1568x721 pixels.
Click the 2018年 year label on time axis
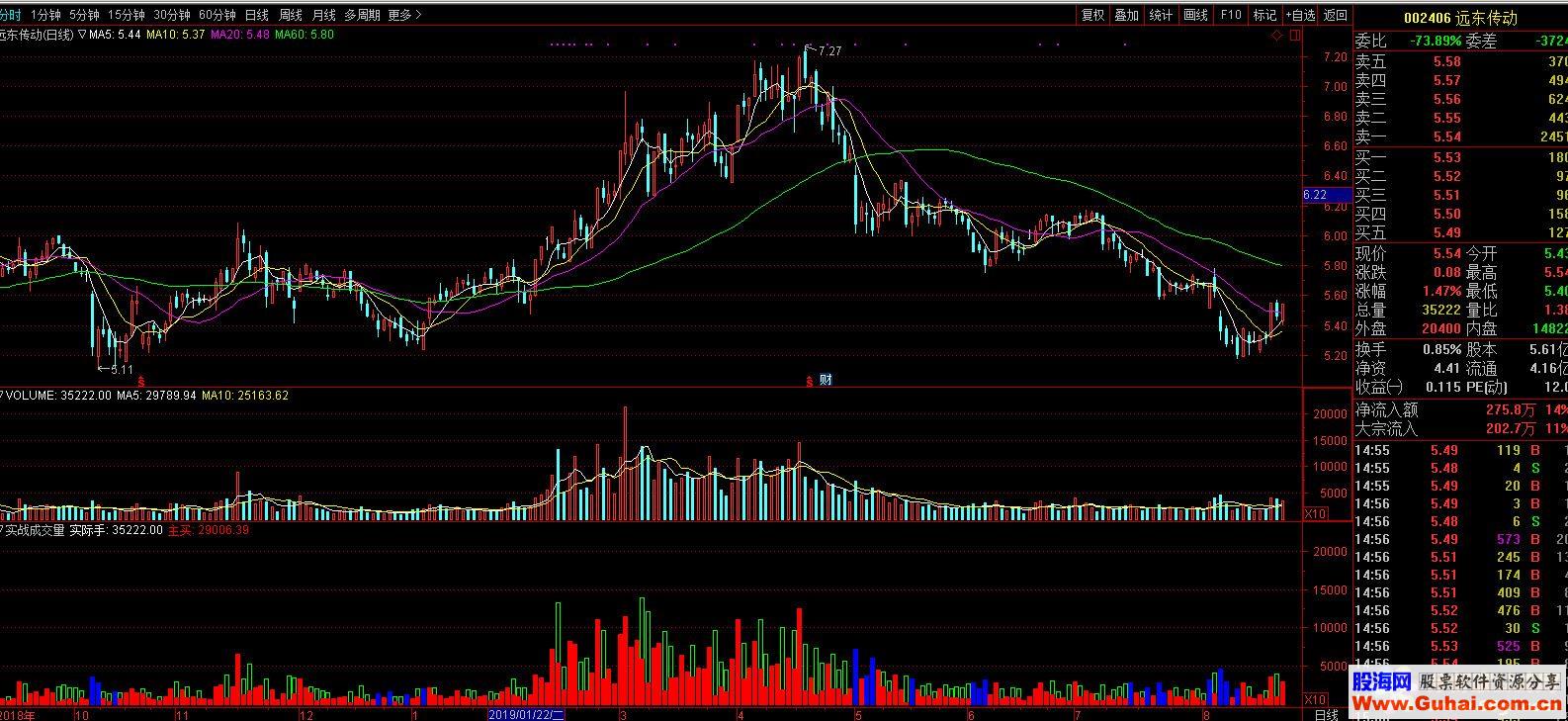(x=16, y=714)
